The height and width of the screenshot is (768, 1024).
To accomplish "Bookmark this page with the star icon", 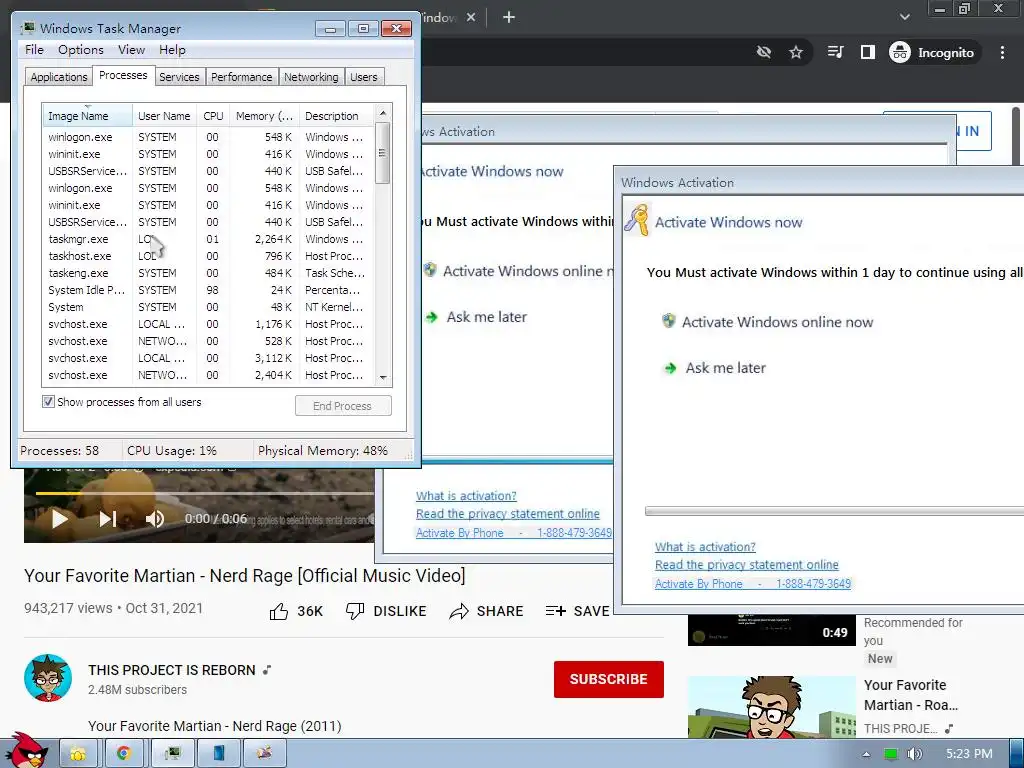I will coord(795,52).
